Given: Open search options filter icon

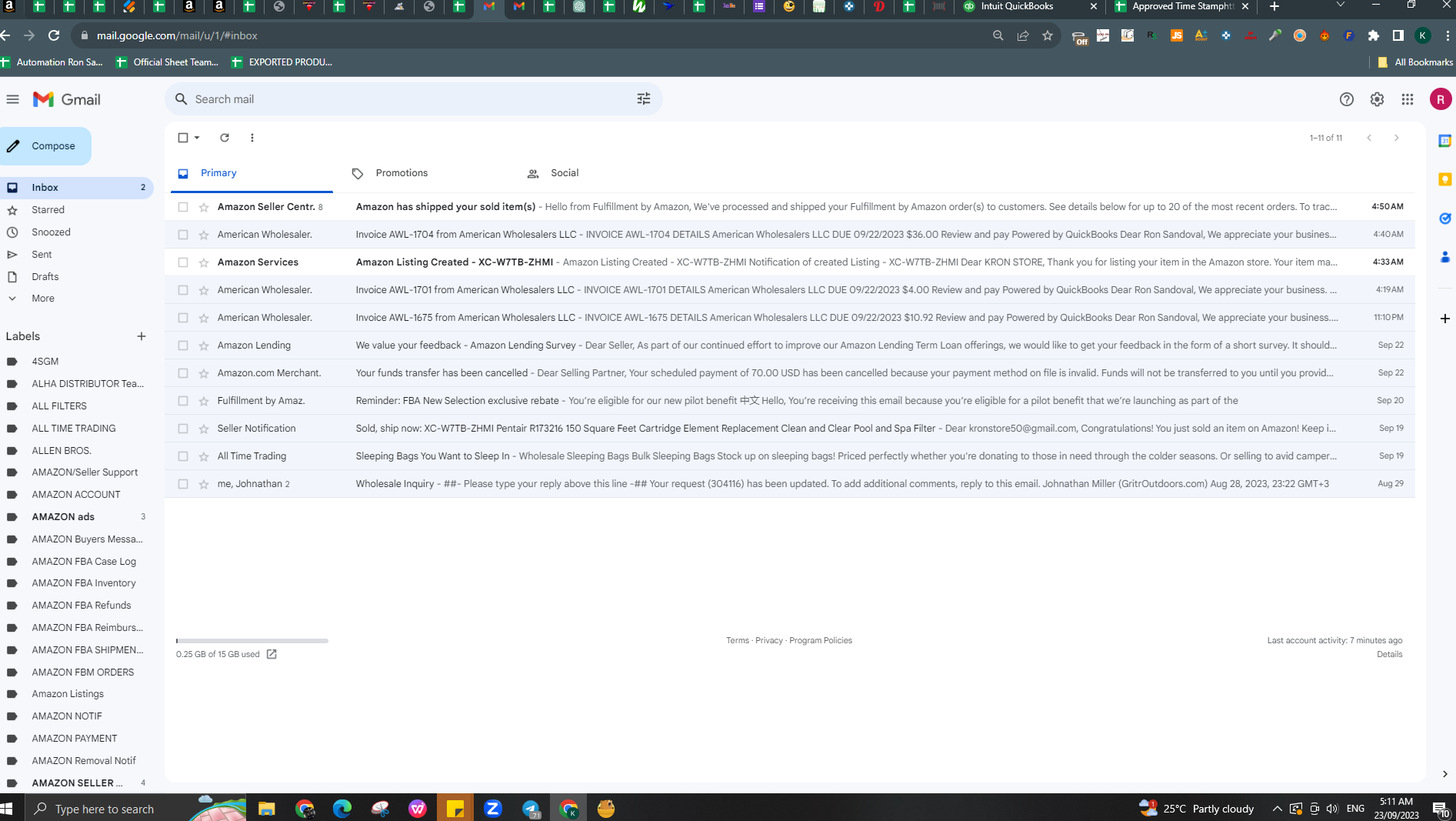Looking at the screenshot, I should click(x=644, y=99).
